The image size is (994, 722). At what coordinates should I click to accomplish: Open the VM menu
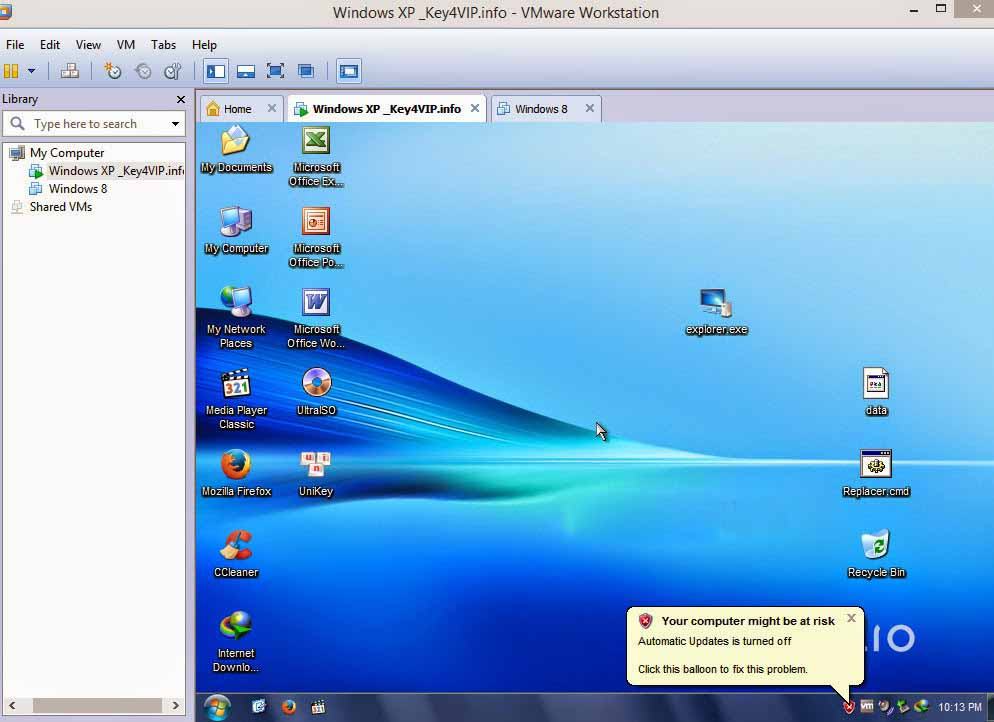[125, 45]
